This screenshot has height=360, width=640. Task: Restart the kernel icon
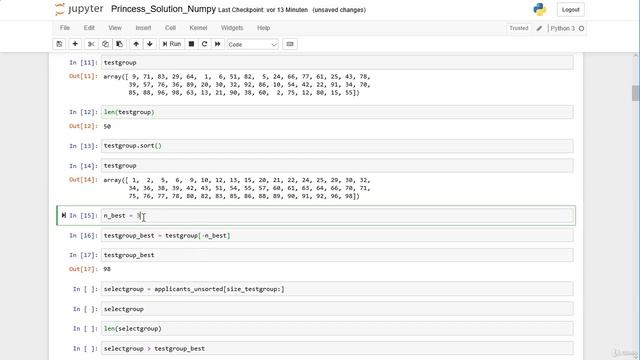pos(204,44)
